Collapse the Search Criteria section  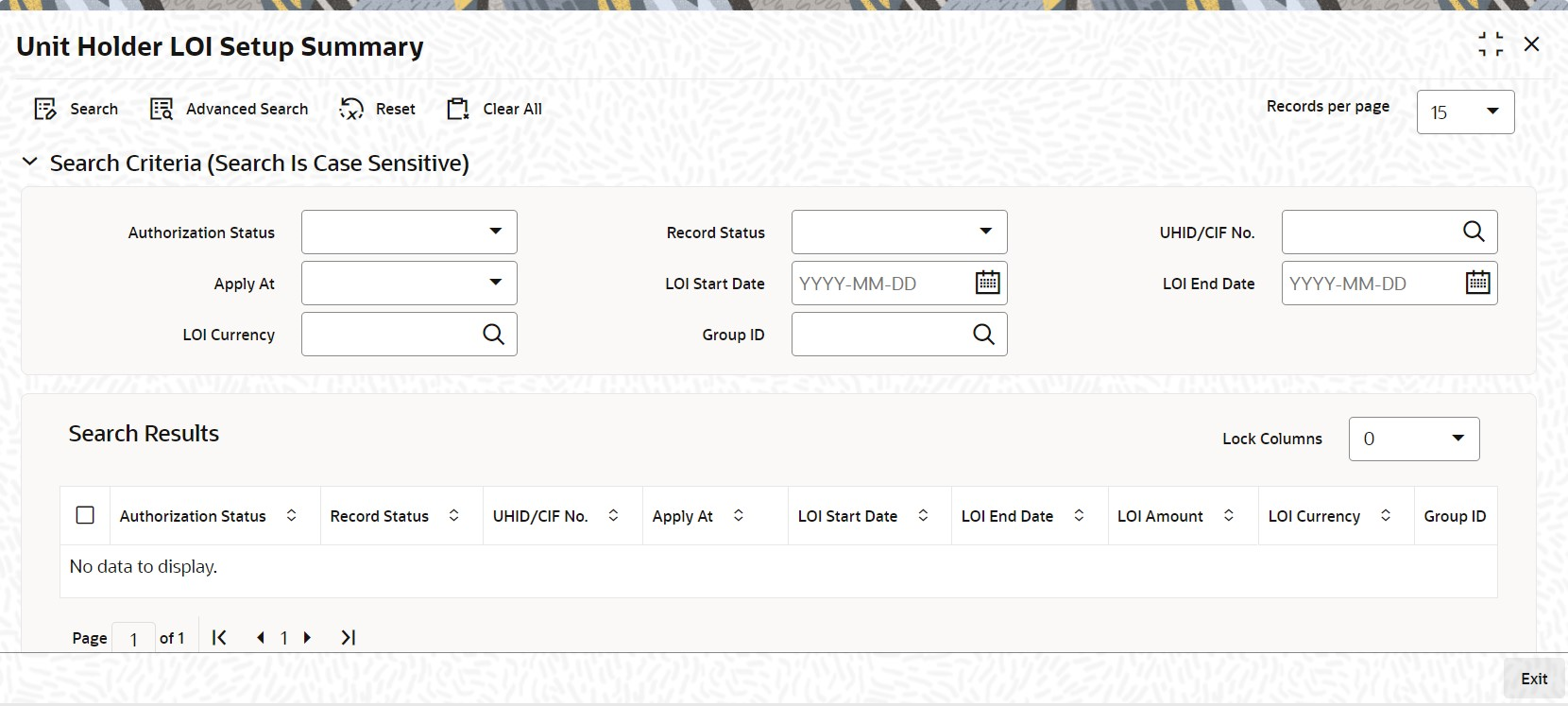pos(30,163)
